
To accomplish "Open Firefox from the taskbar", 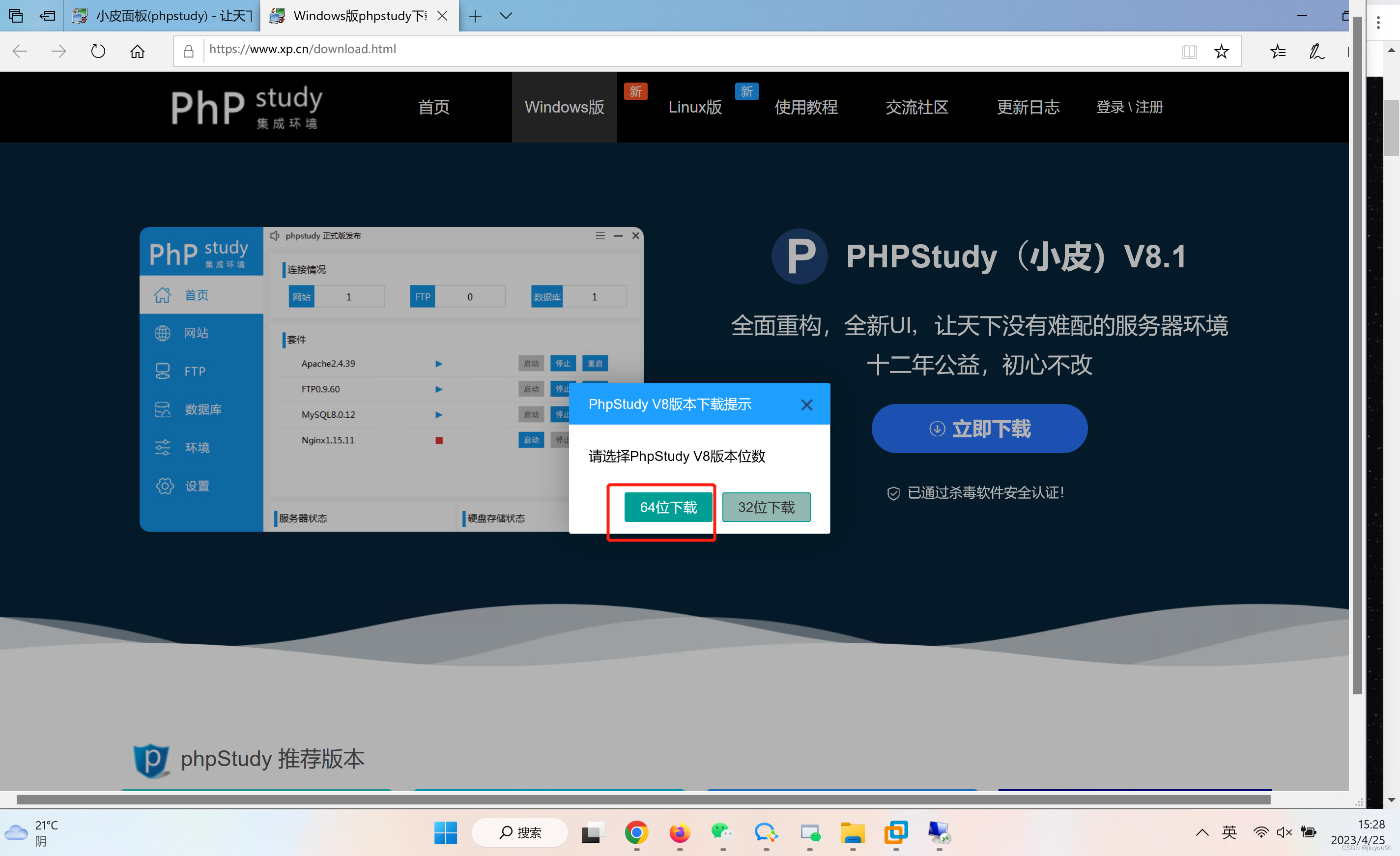I will [680, 832].
